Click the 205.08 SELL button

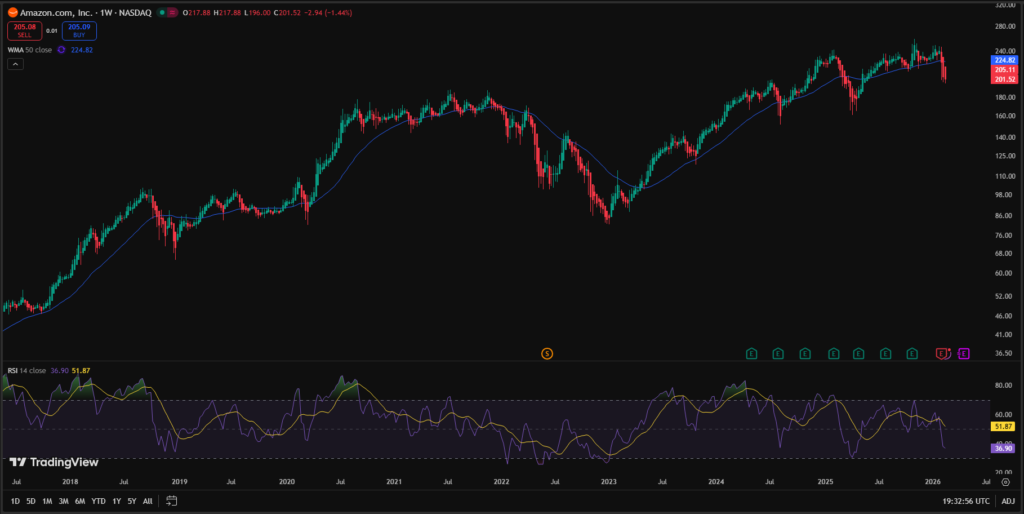[25, 31]
